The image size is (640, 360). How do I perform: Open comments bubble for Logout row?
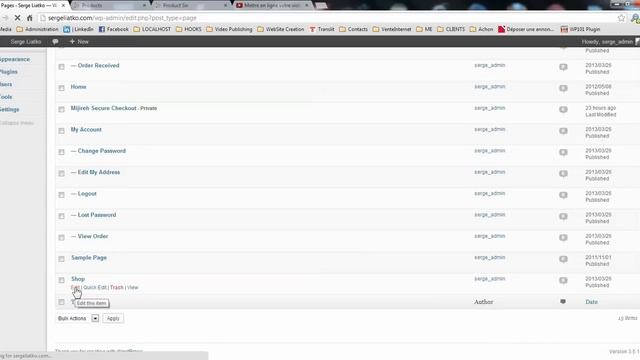pyautogui.click(x=563, y=195)
